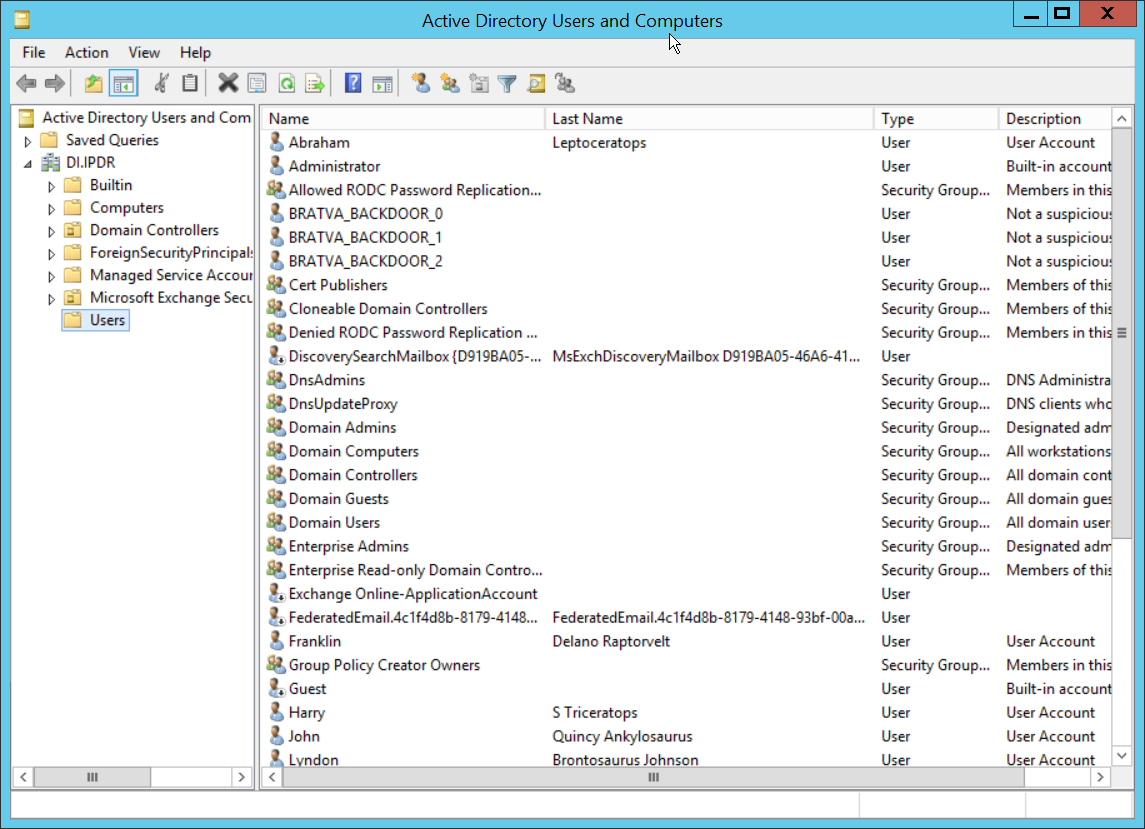Click the Forward arrow in toolbar

click(55, 83)
